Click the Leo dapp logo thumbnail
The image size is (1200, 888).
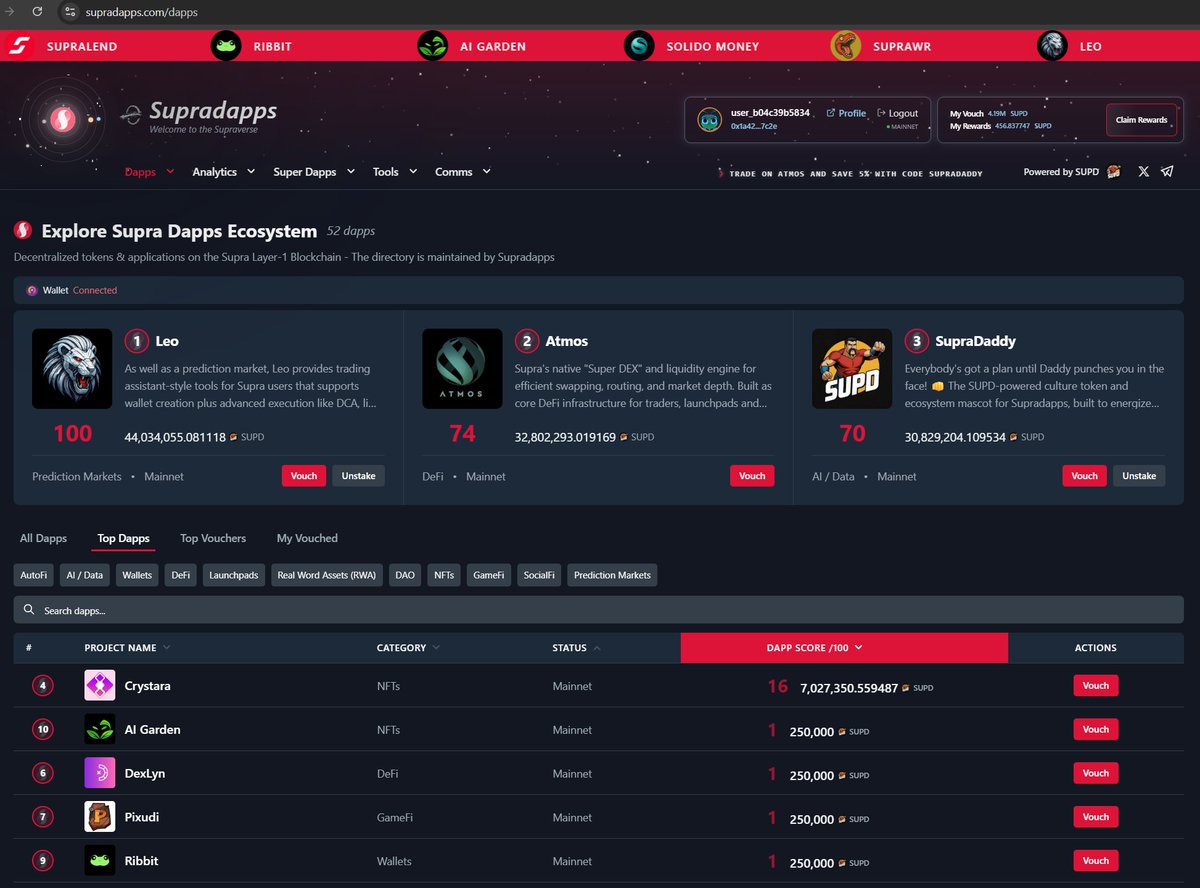click(72, 369)
